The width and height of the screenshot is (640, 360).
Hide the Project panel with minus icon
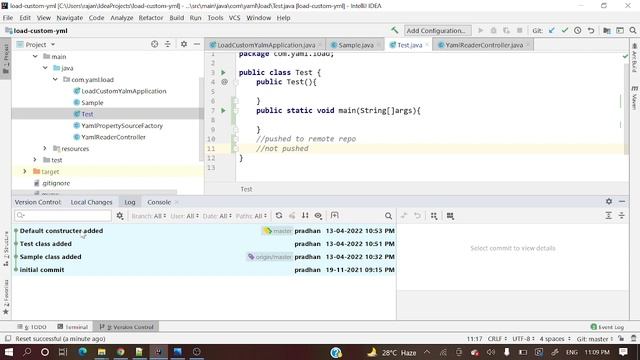pos(197,44)
